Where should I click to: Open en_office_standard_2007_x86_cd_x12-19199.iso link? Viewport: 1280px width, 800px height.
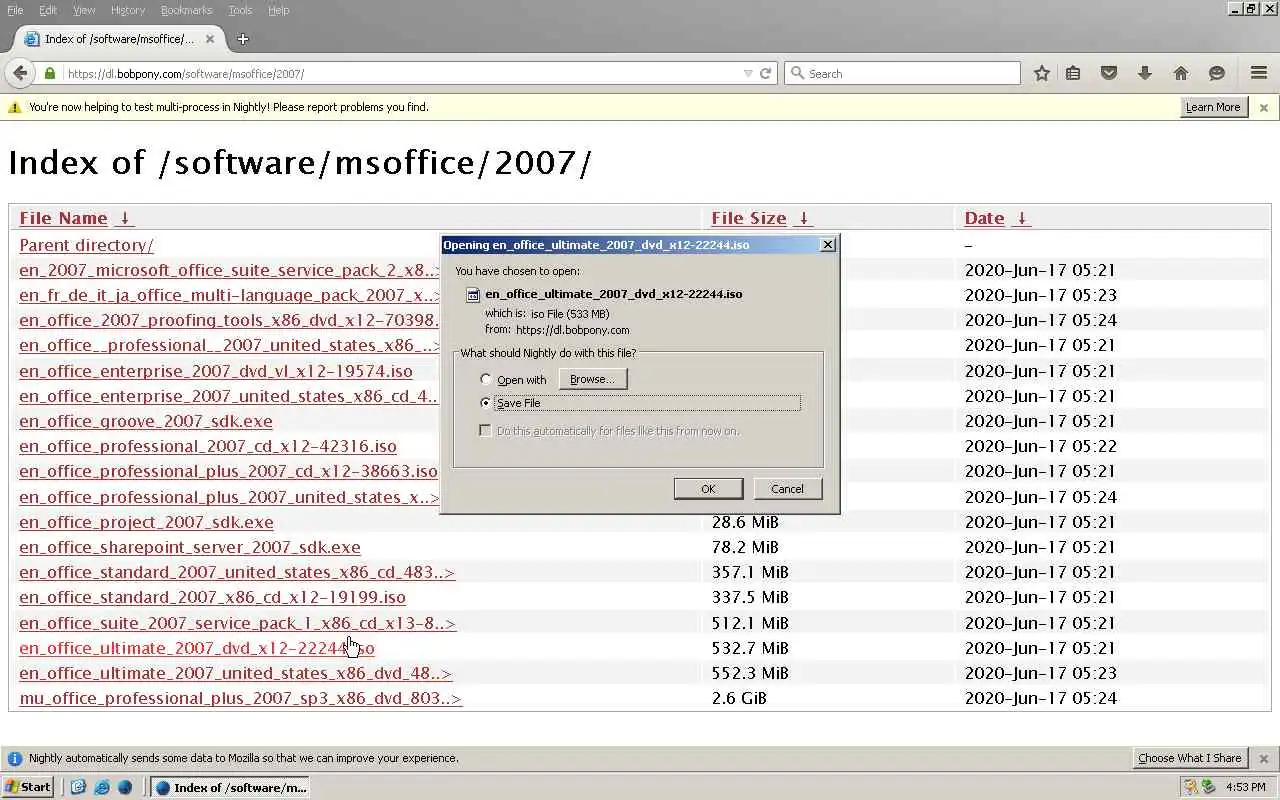click(212, 597)
